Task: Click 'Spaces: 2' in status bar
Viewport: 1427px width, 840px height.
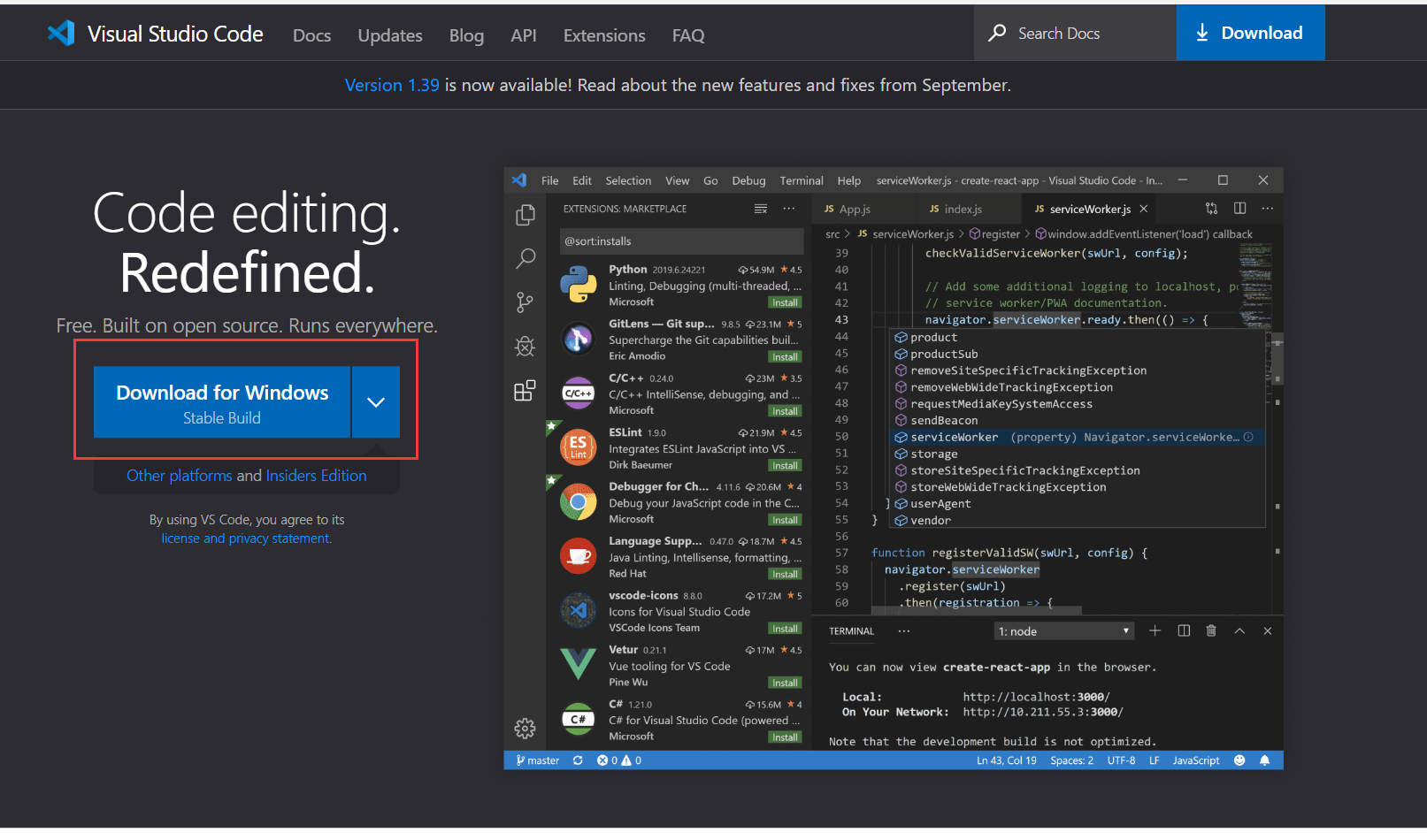Action: 1072,760
